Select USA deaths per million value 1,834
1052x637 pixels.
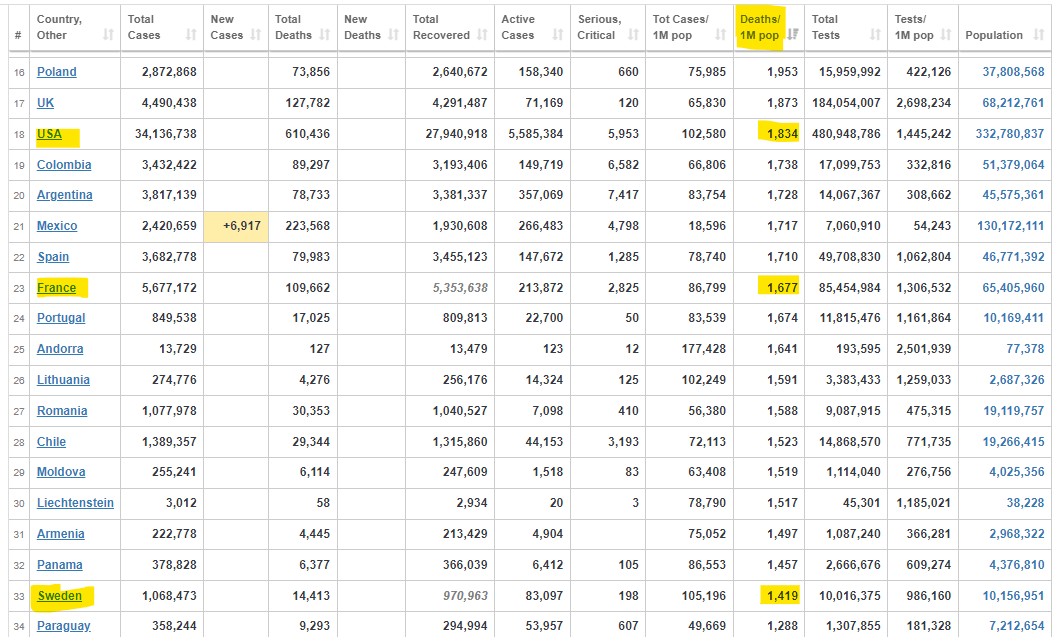pyautogui.click(x=782, y=134)
